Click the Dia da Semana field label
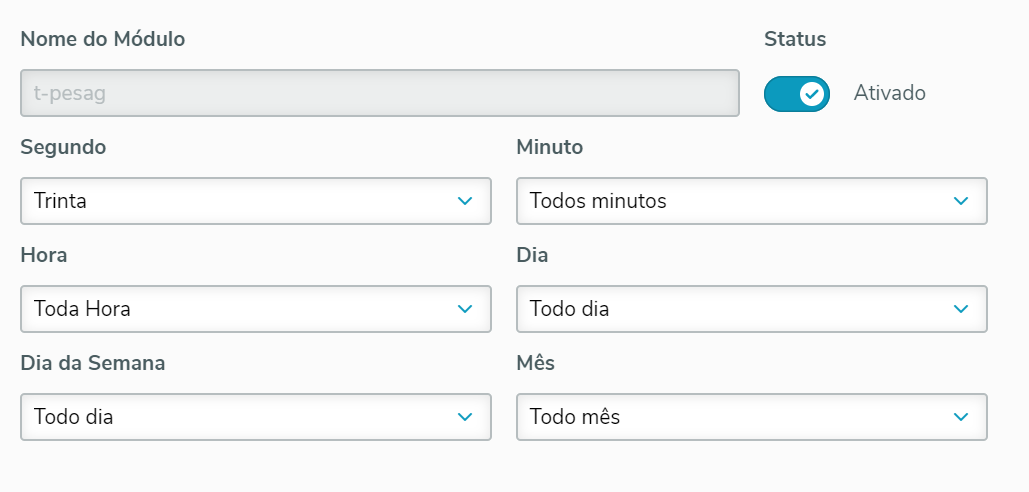Viewport: 1029px width, 492px height. click(93, 363)
